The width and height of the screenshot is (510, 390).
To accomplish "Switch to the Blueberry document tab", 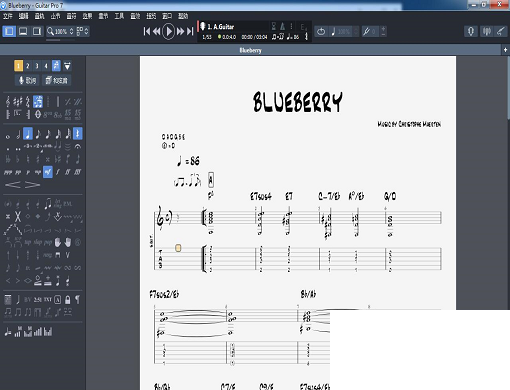I will click(x=250, y=50).
